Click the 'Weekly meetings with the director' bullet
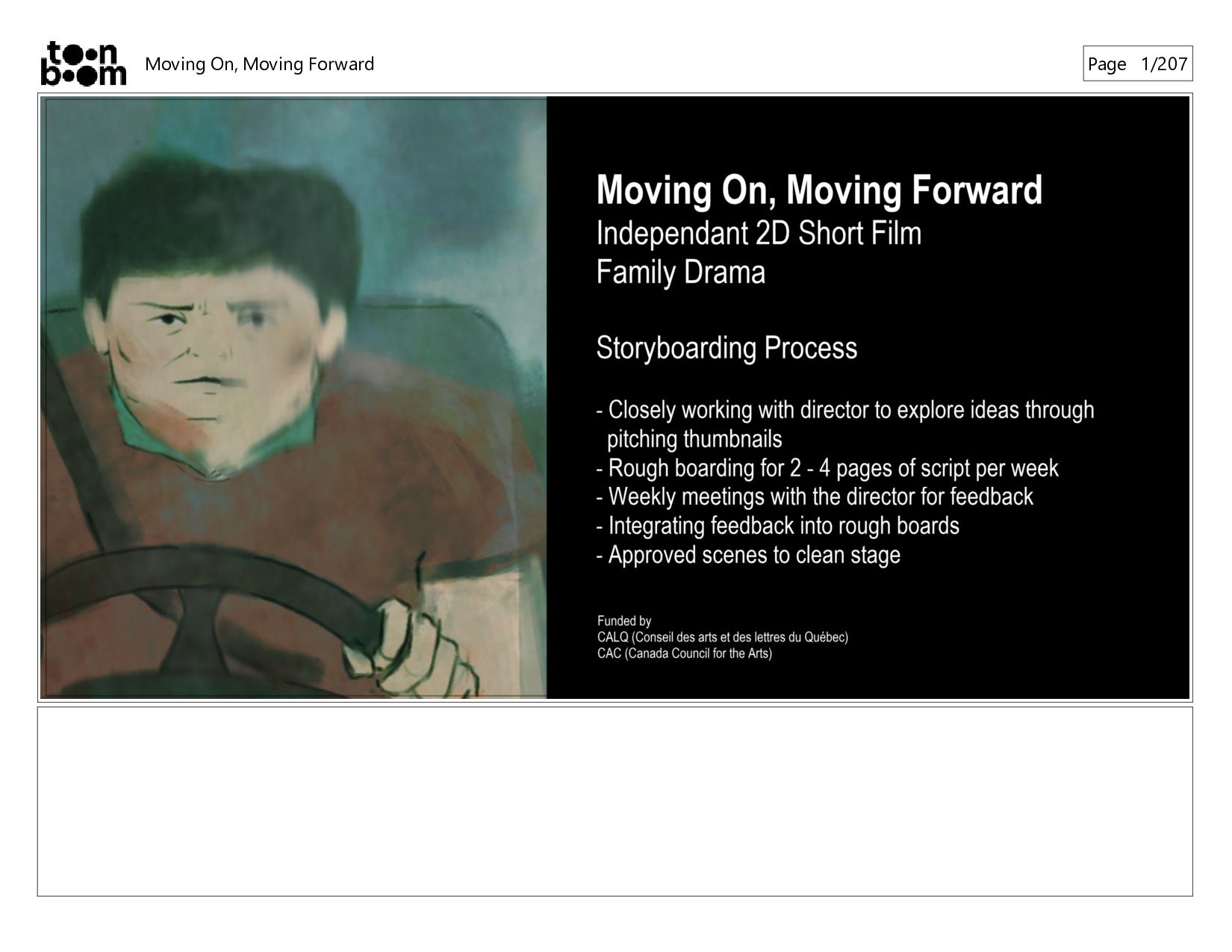The width and height of the screenshot is (1232, 952). coord(815,497)
